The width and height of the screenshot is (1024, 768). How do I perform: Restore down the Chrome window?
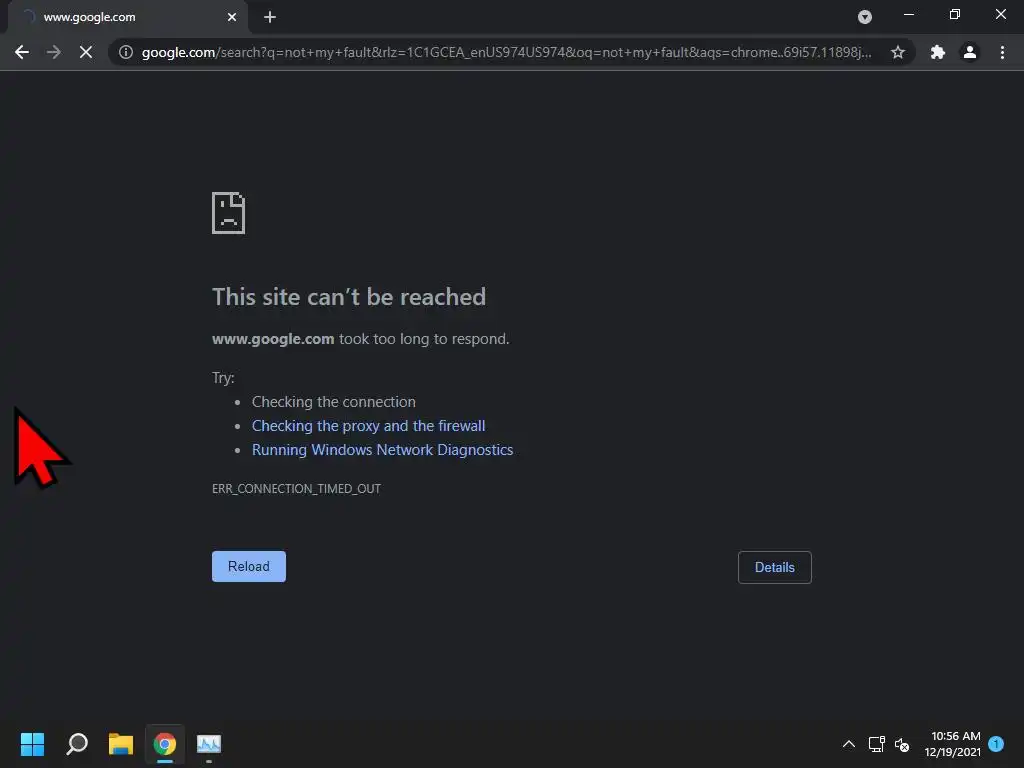pos(955,14)
